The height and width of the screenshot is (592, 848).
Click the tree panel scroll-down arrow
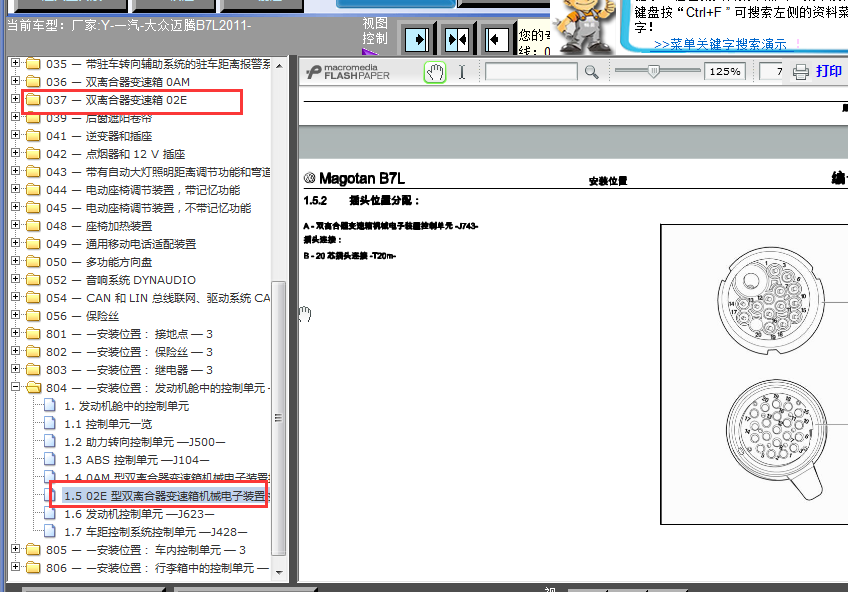[x=279, y=572]
